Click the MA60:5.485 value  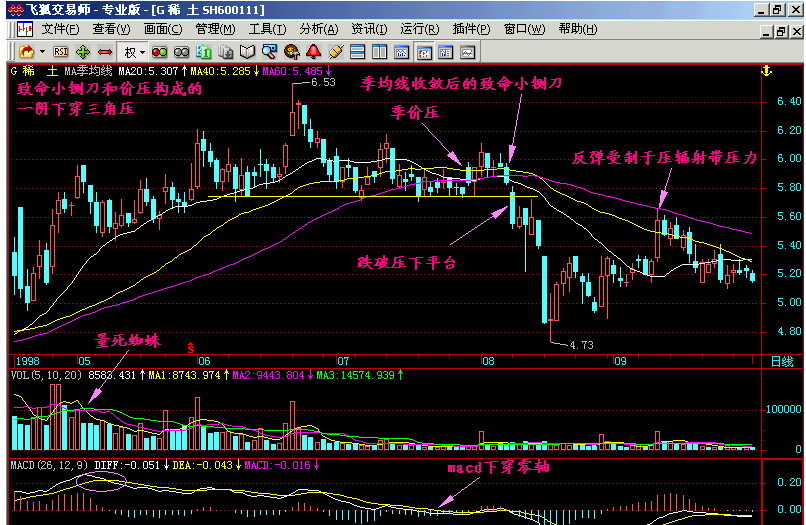click(292, 71)
